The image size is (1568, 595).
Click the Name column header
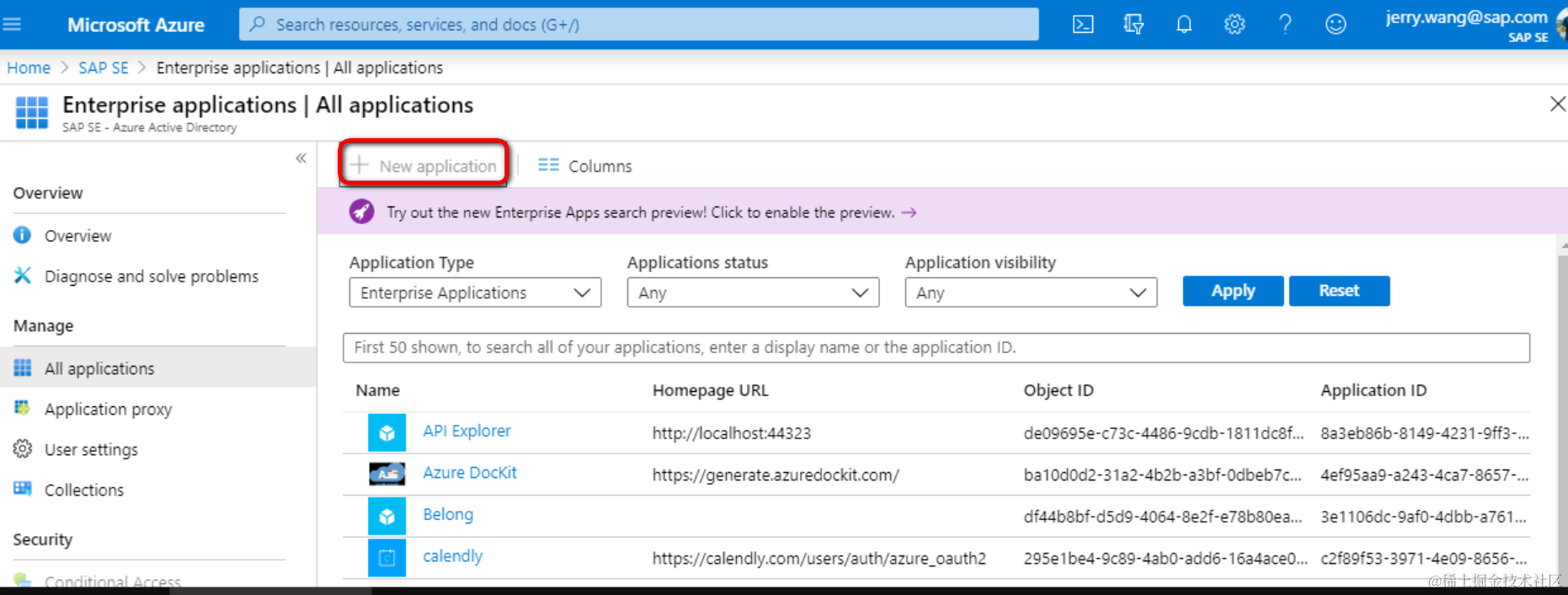coord(377,390)
